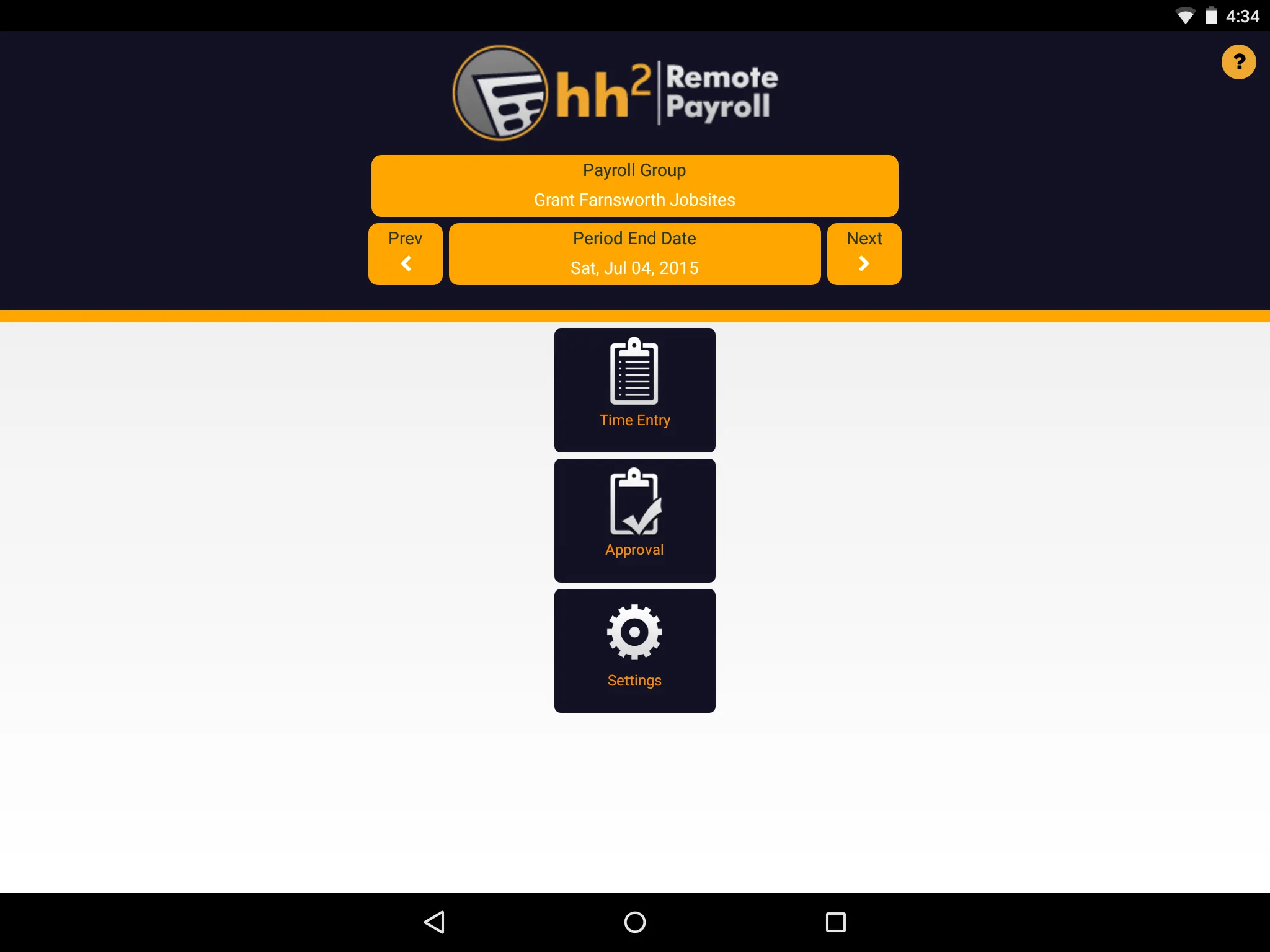Viewport: 1270px width, 952px height.
Task: Select the gear settings icon
Action: 635,631
